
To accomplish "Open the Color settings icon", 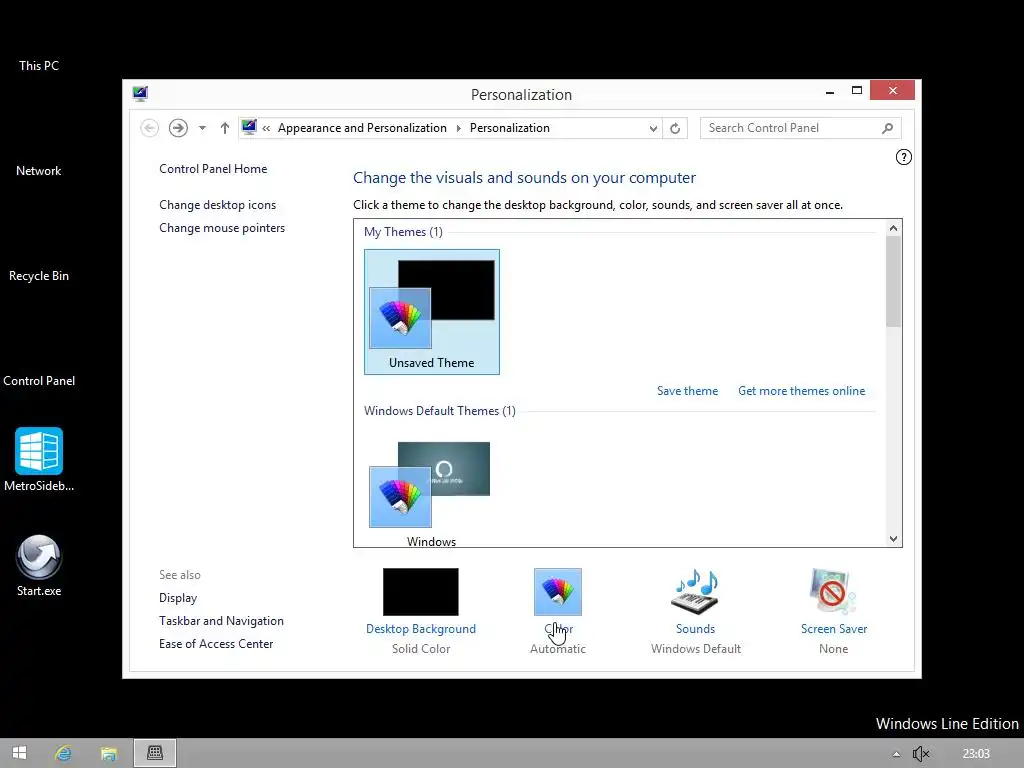I will [x=558, y=592].
